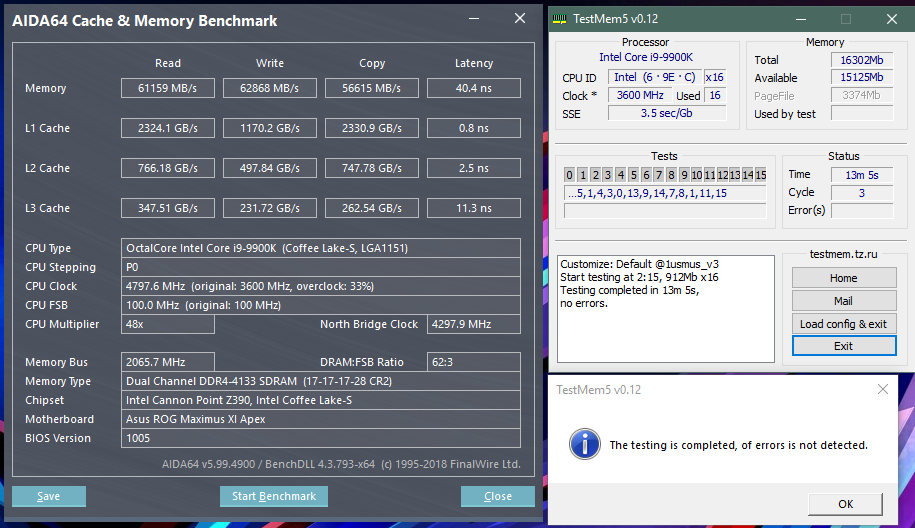Screen dimensions: 915x528
Task: Click Memory Read value 61159 MB/s
Action: point(167,88)
